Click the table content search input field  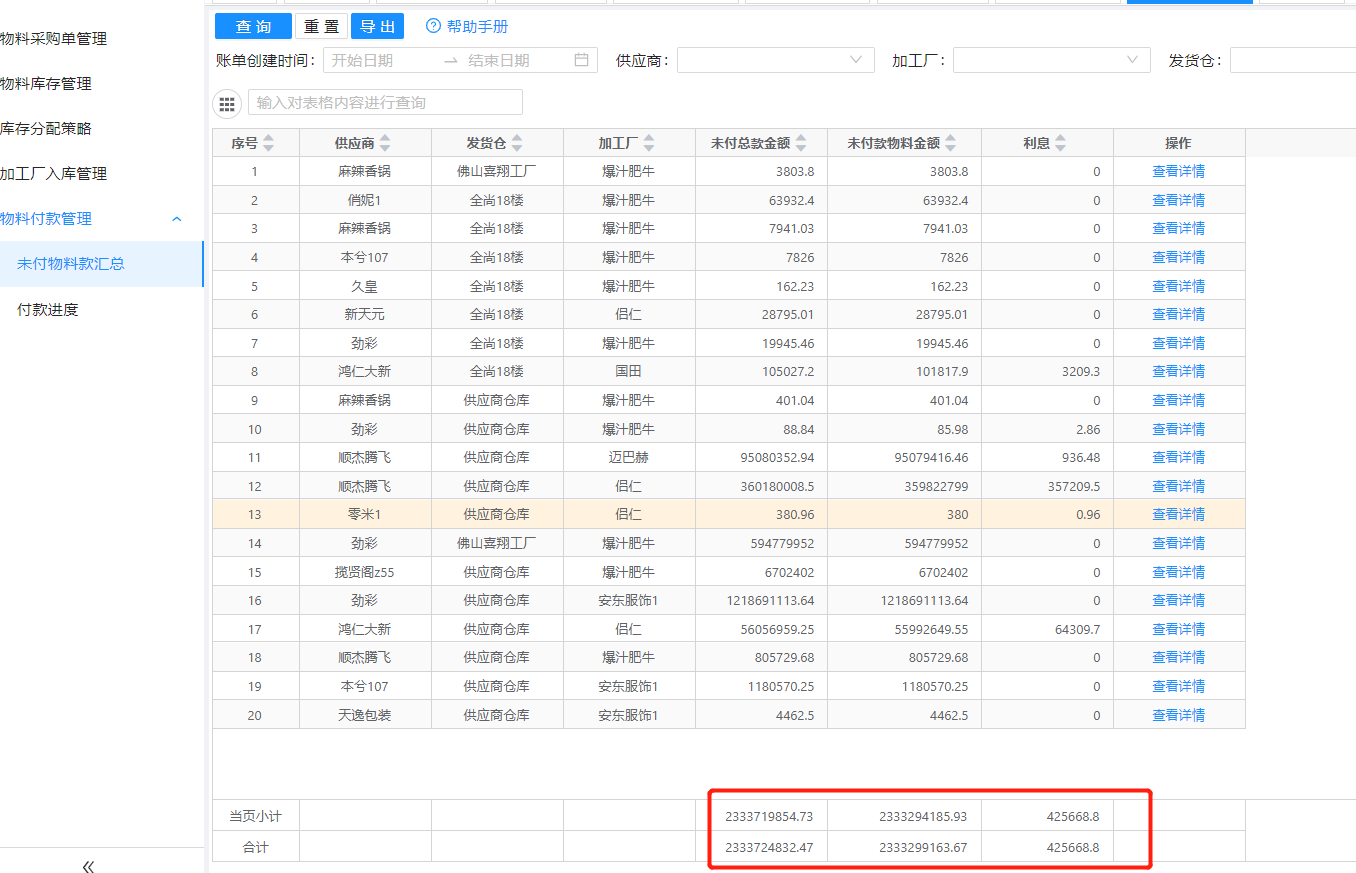click(385, 102)
